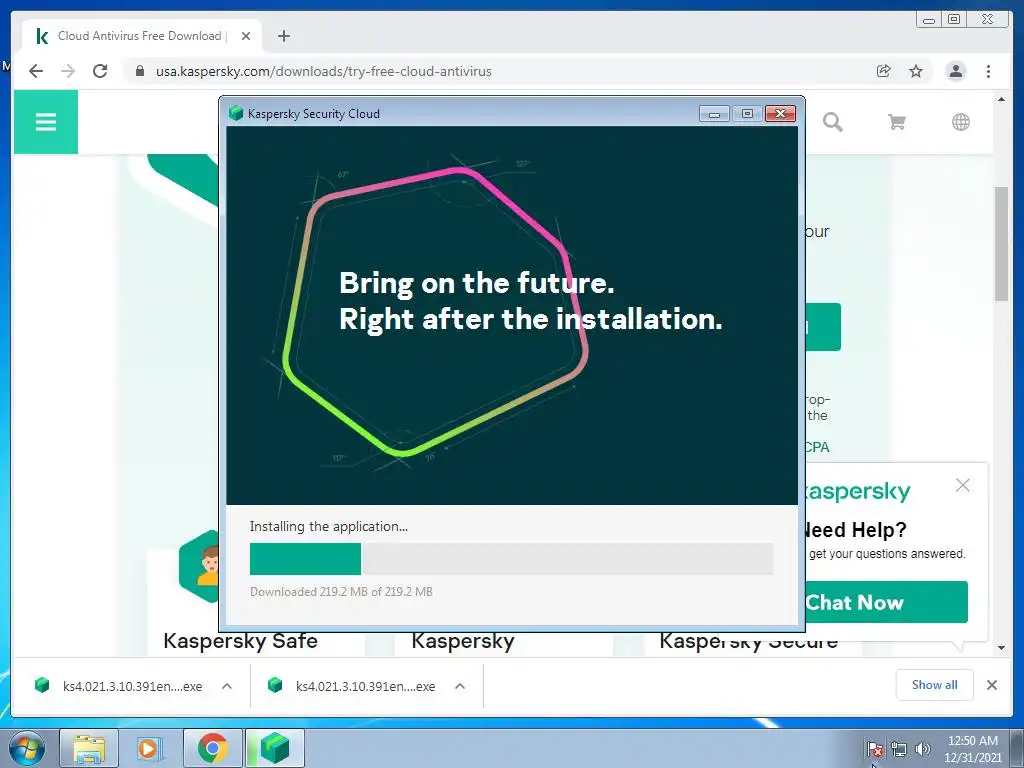Image resolution: width=1024 pixels, height=768 pixels.
Task: Go back with Chrome's back arrow
Action: pos(36,71)
